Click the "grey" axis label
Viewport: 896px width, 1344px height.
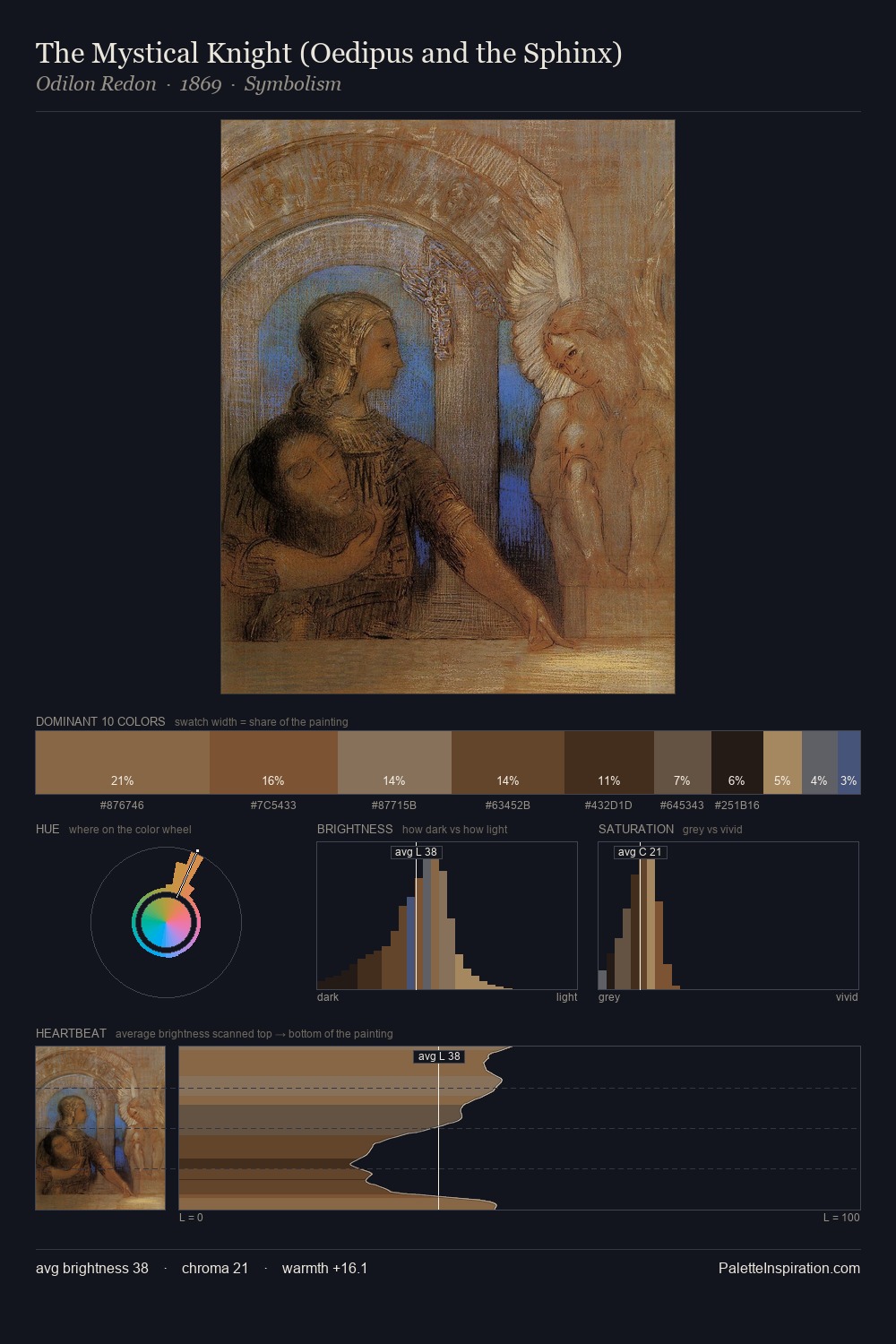coord(609,997)
